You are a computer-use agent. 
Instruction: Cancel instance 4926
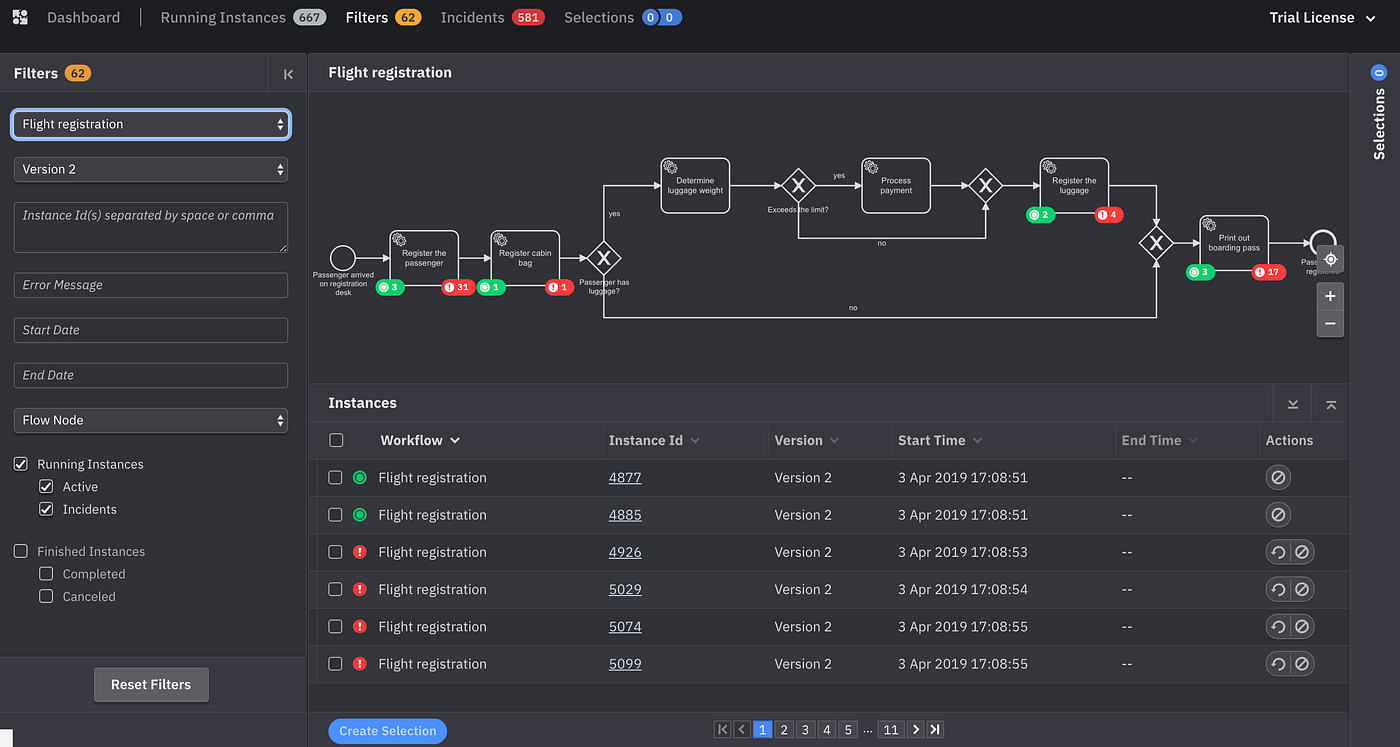(x=1302, y=552)
